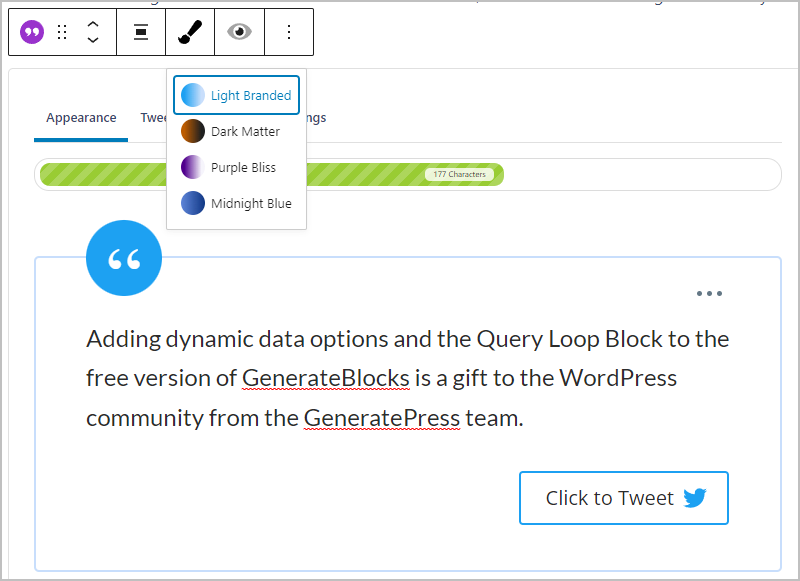Choose Light Branded from the style dropdown

[x=236, y=95]
